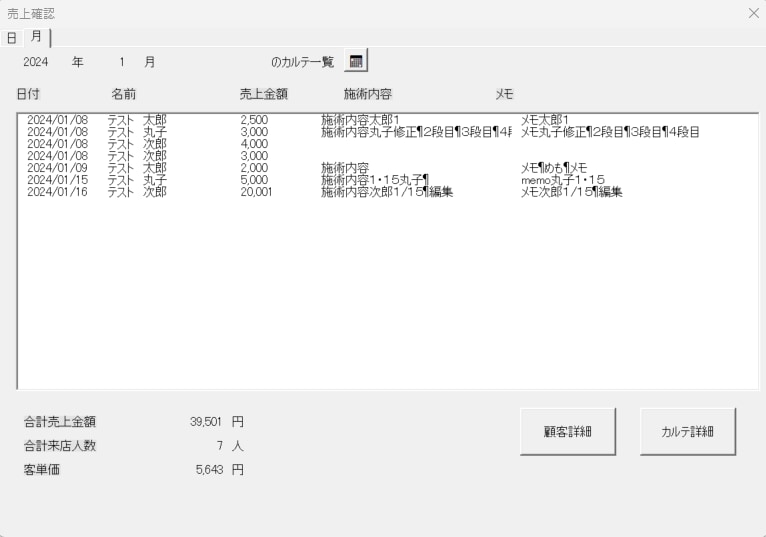The image size is (766, 537).
Task: Select the 2024/01/16 row
Action: point(387,192)
